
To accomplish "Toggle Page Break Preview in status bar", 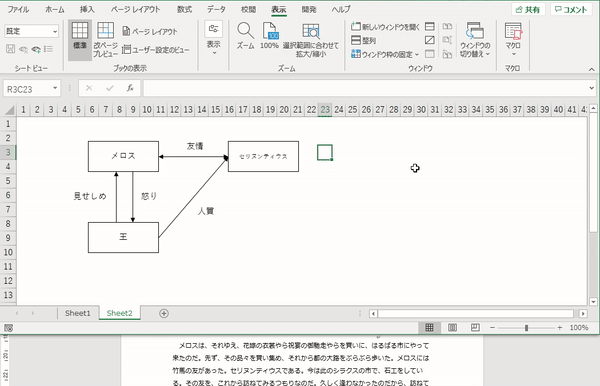I will 475,327.
